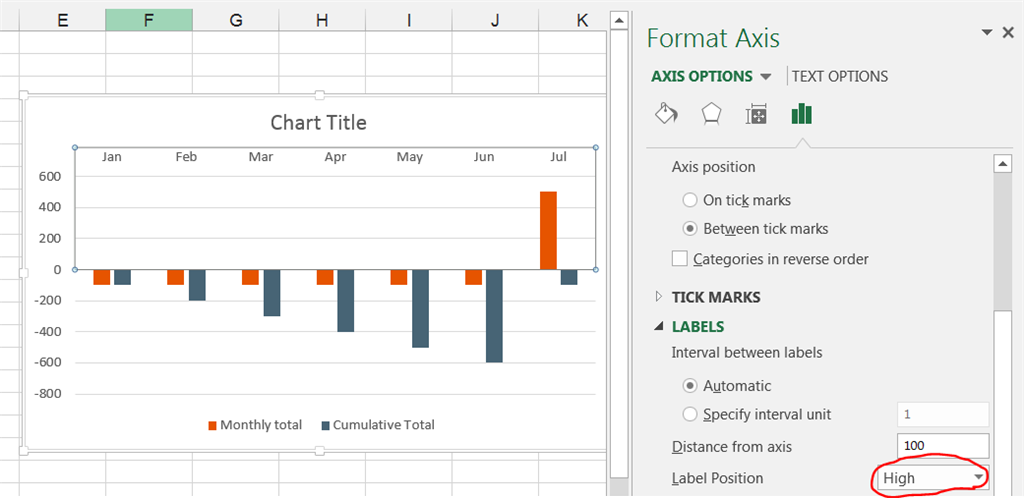Open Size & Properties icon
Screen dimensions: 1024x498
point(756,114)
